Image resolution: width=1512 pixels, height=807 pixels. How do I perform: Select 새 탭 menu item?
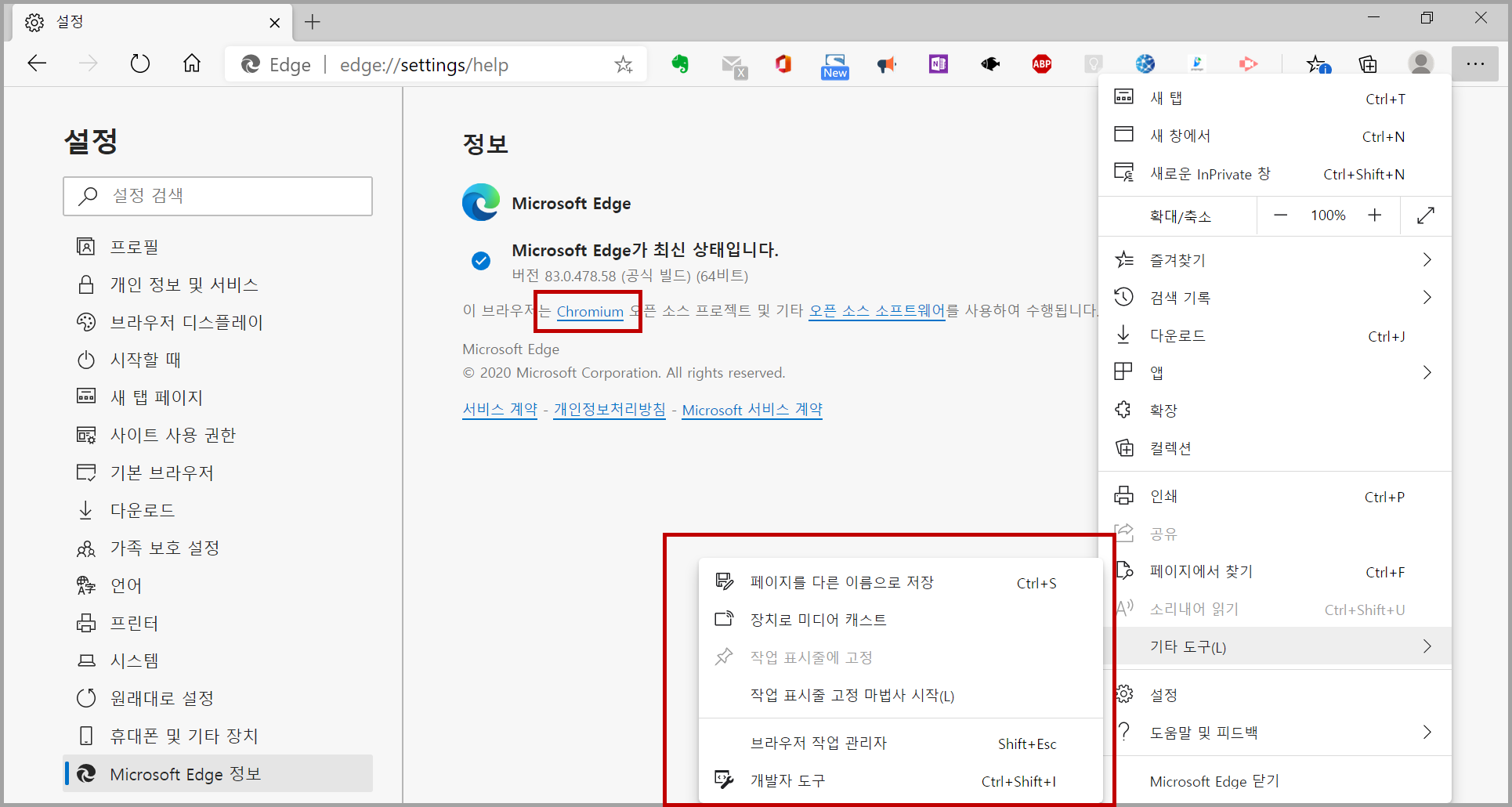1275,98
